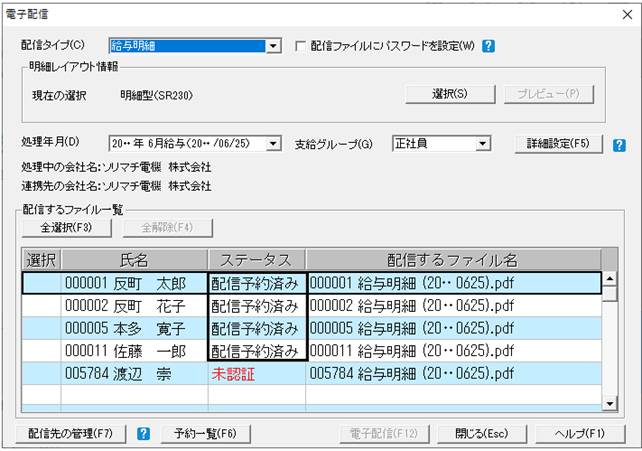Viewport: 642px width, 451px height.
Task: Click 配信予約済み status for 000001
Action: 257,283
